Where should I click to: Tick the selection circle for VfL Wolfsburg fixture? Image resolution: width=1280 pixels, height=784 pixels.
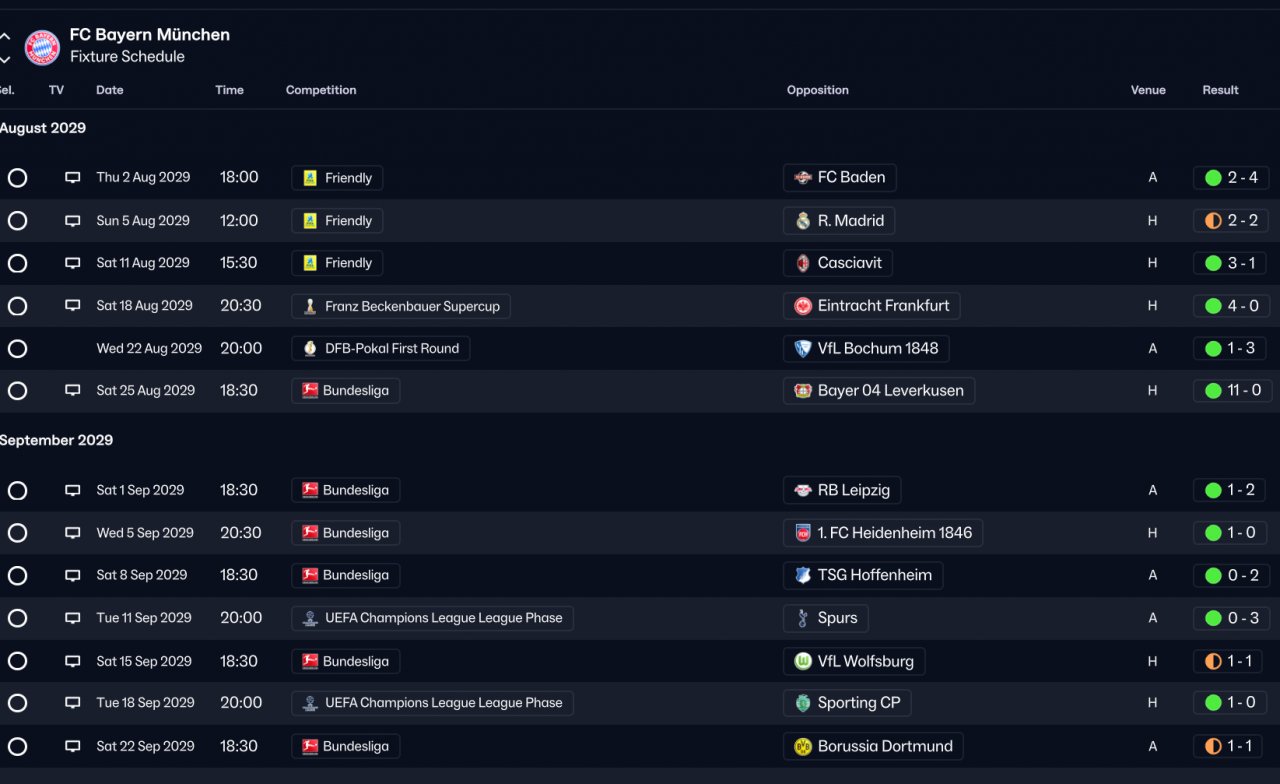pos(17,661)
